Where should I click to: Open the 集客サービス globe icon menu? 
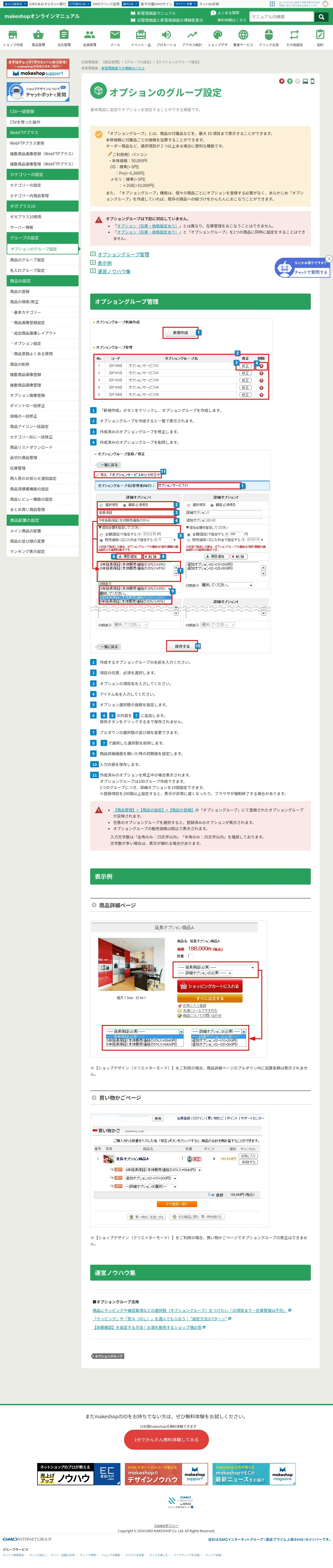tap(243, 38)
